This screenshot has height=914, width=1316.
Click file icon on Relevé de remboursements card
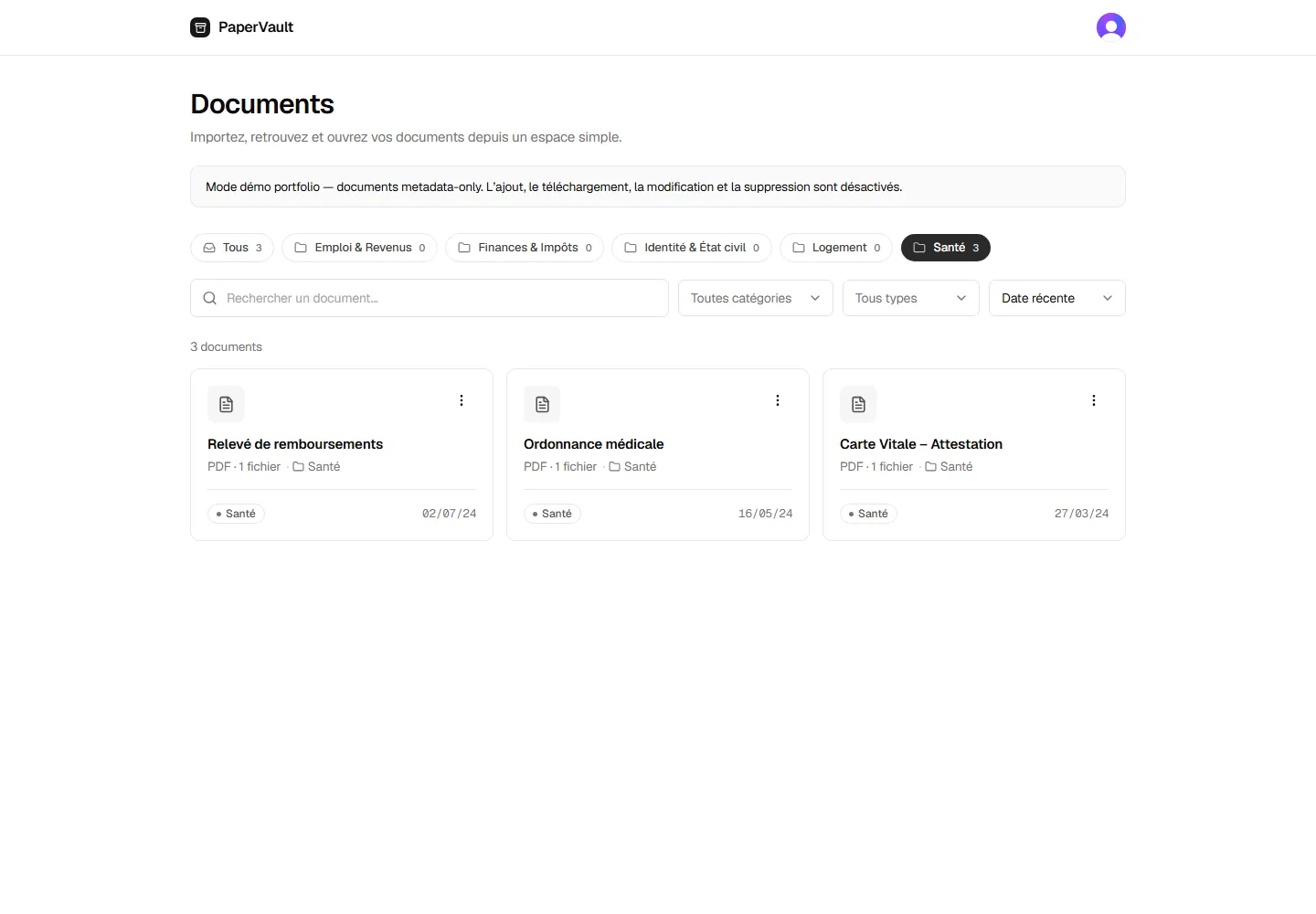point(226,404)
